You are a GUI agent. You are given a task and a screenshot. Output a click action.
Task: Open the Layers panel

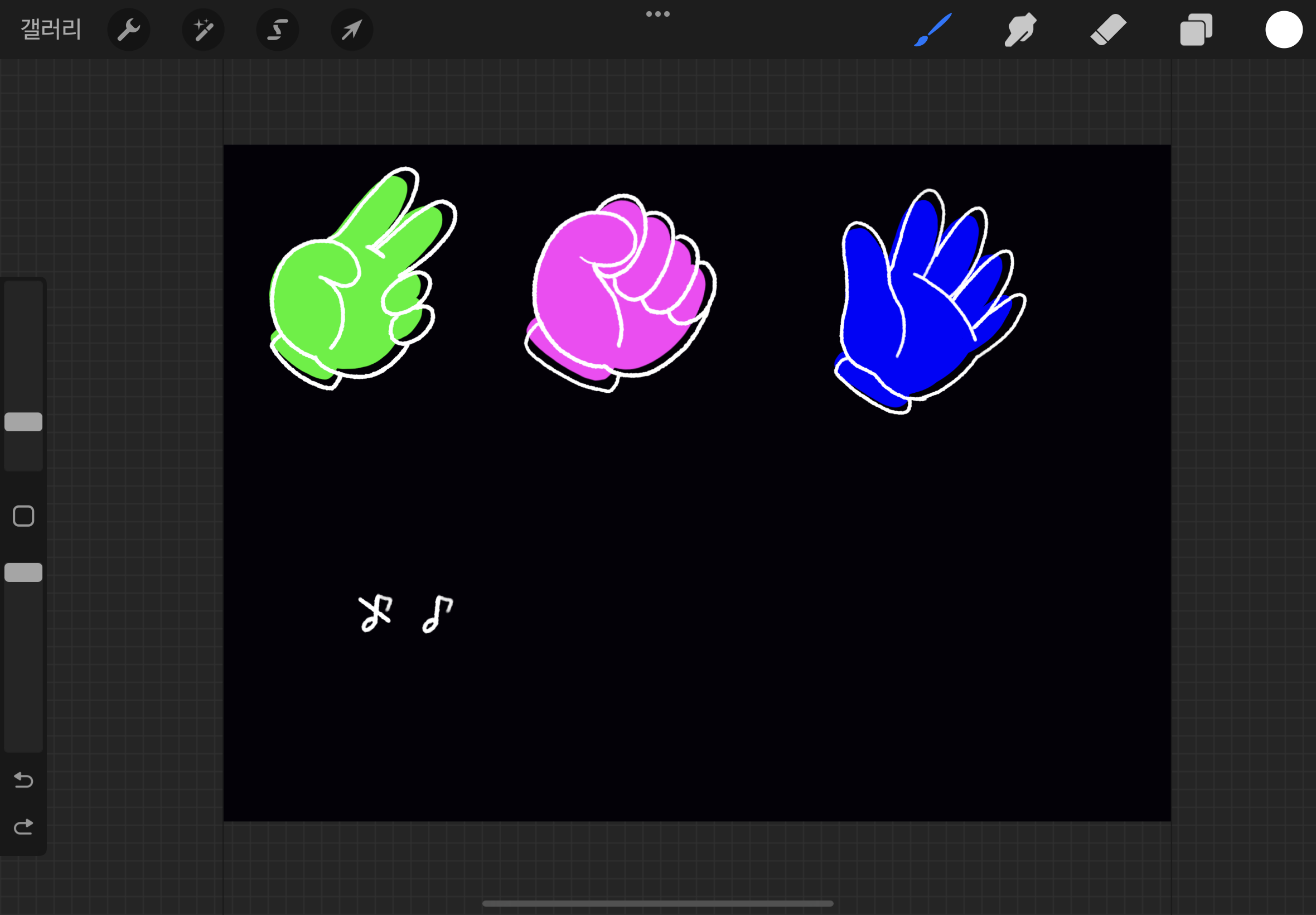[1196, 30]
